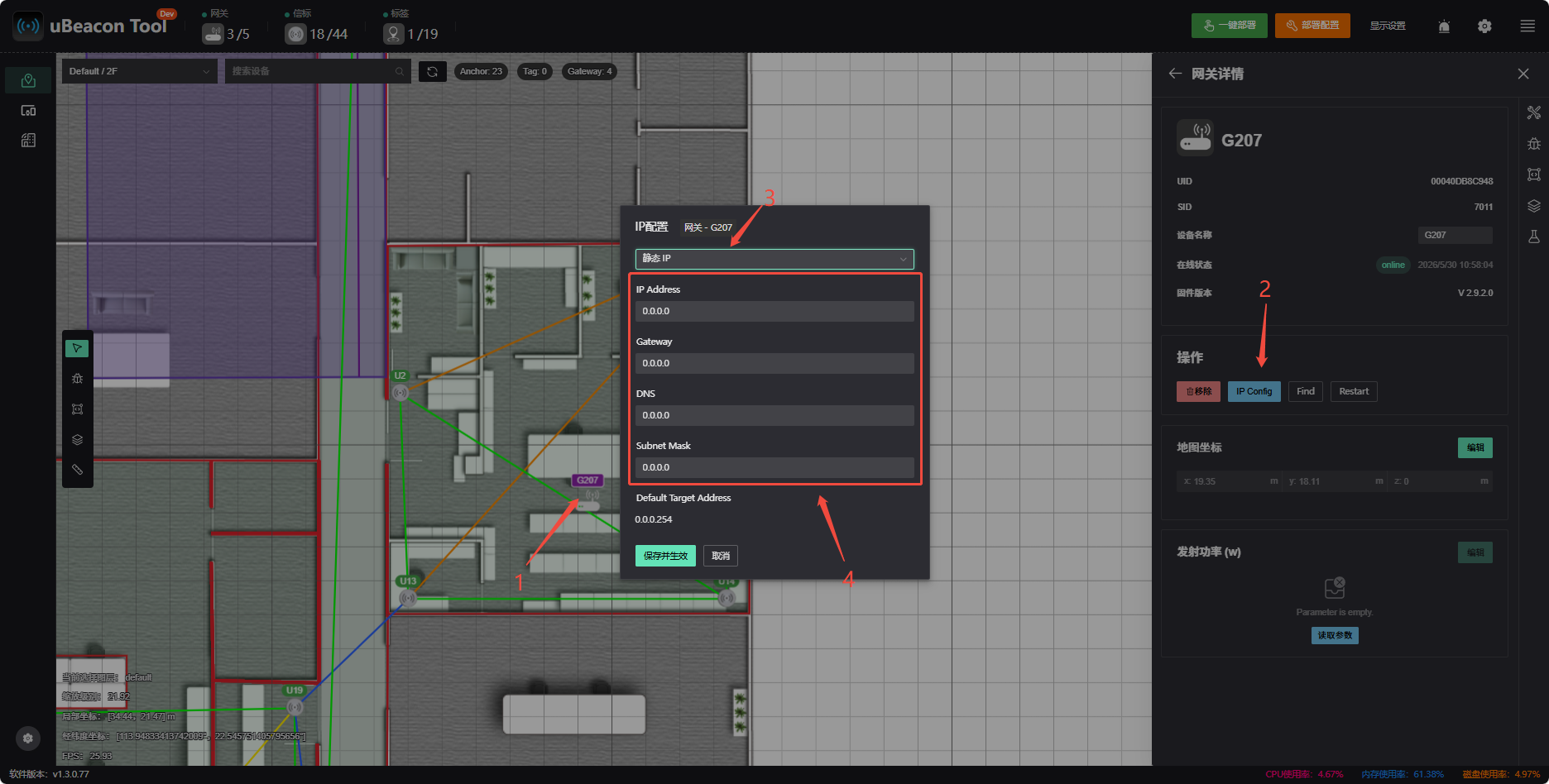
Task: Select the ruler measure tool
Action: pos(77,470)
